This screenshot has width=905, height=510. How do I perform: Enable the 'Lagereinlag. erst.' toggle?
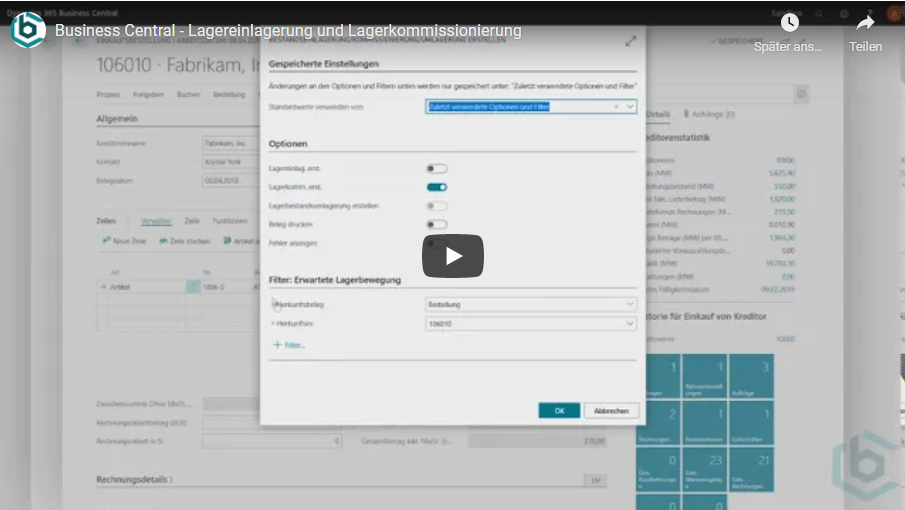pyautogui.click(x=436, y=169)
